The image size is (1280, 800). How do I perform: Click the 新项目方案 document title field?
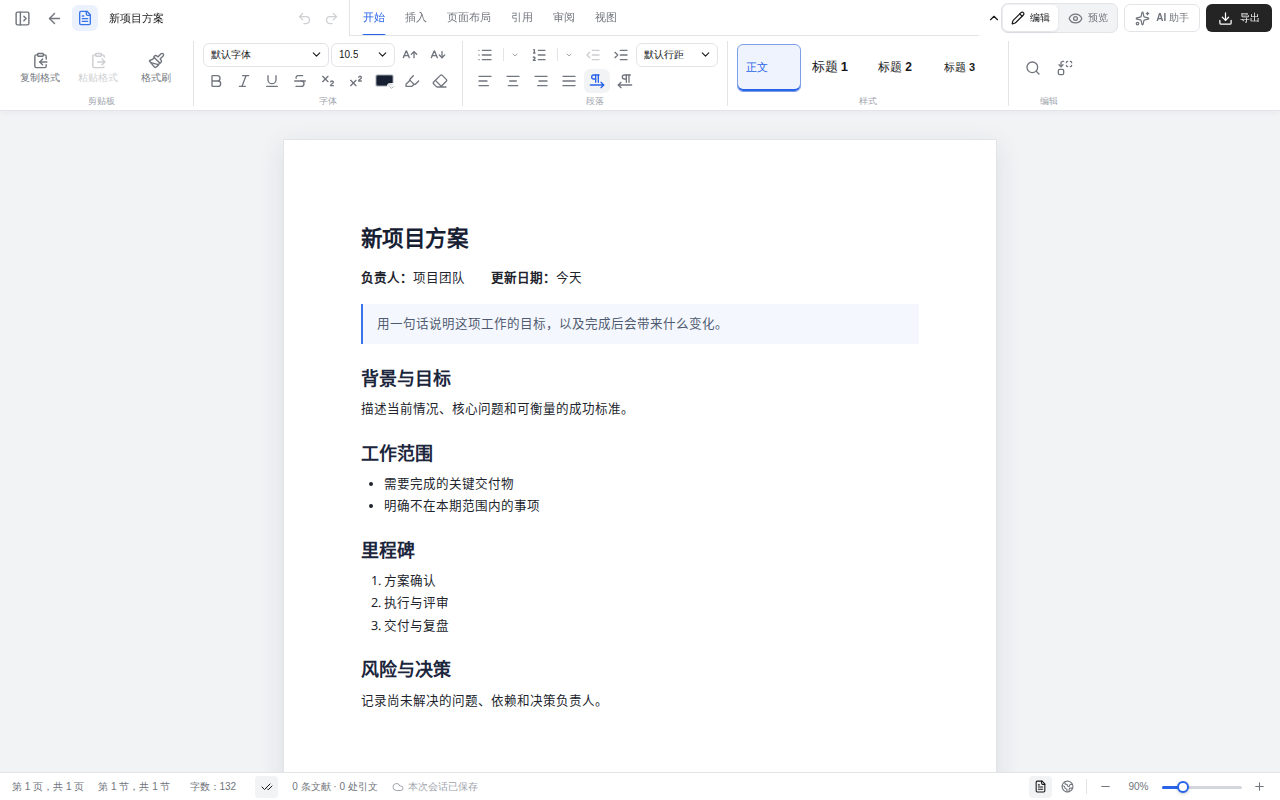pos(136,18)
